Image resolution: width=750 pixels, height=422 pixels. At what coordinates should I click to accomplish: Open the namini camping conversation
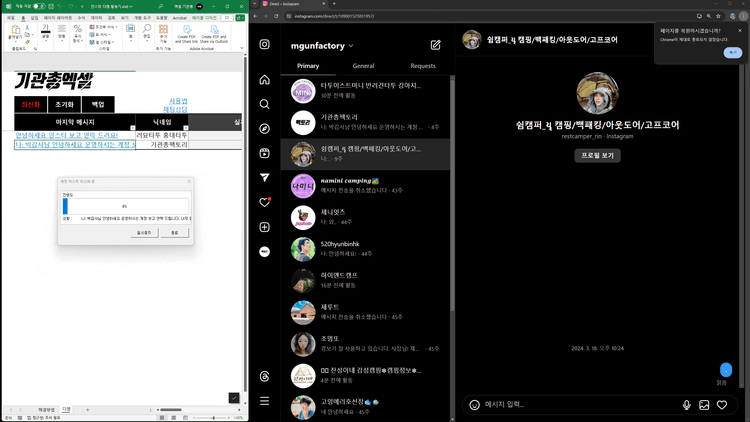pos(365,186)
